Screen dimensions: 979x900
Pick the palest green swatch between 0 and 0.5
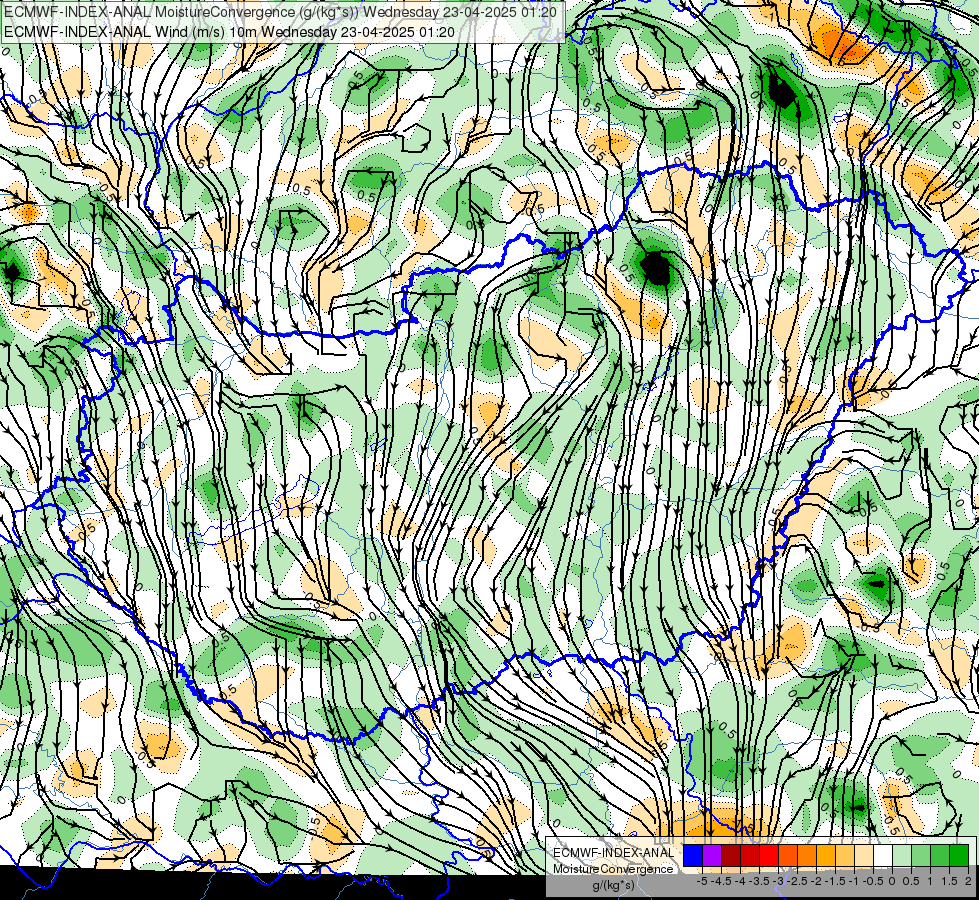tap(902, 855)
